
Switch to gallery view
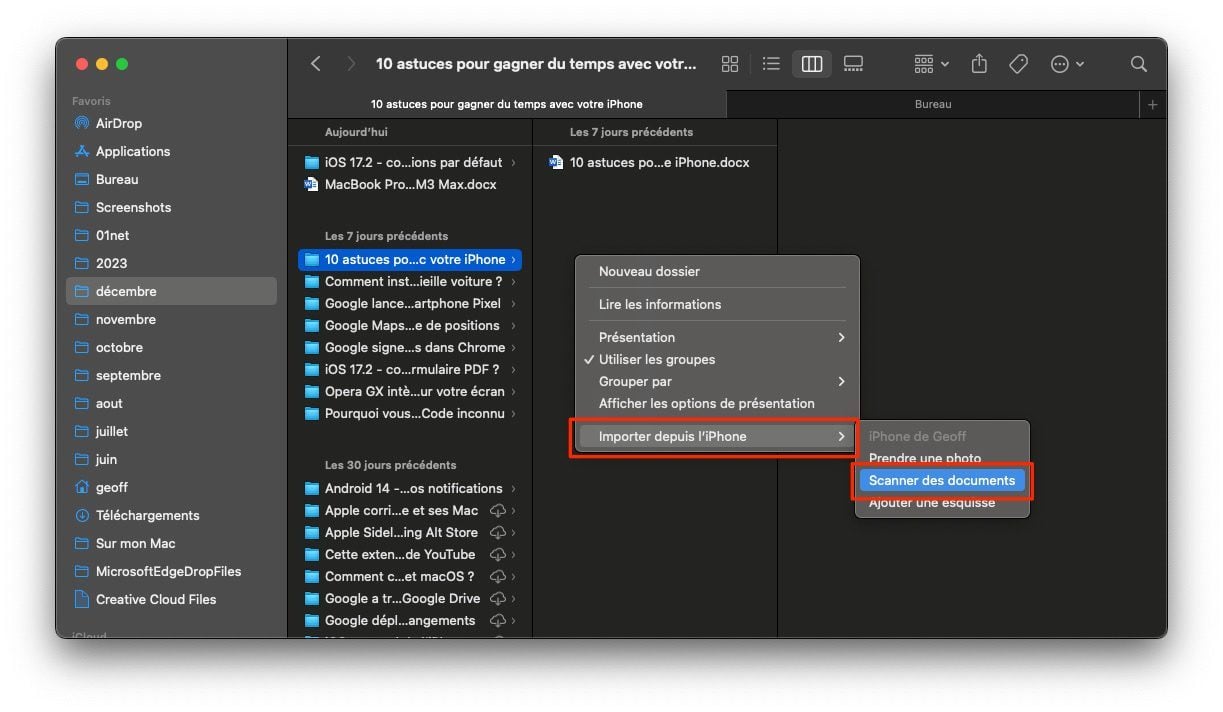[853, 64]
